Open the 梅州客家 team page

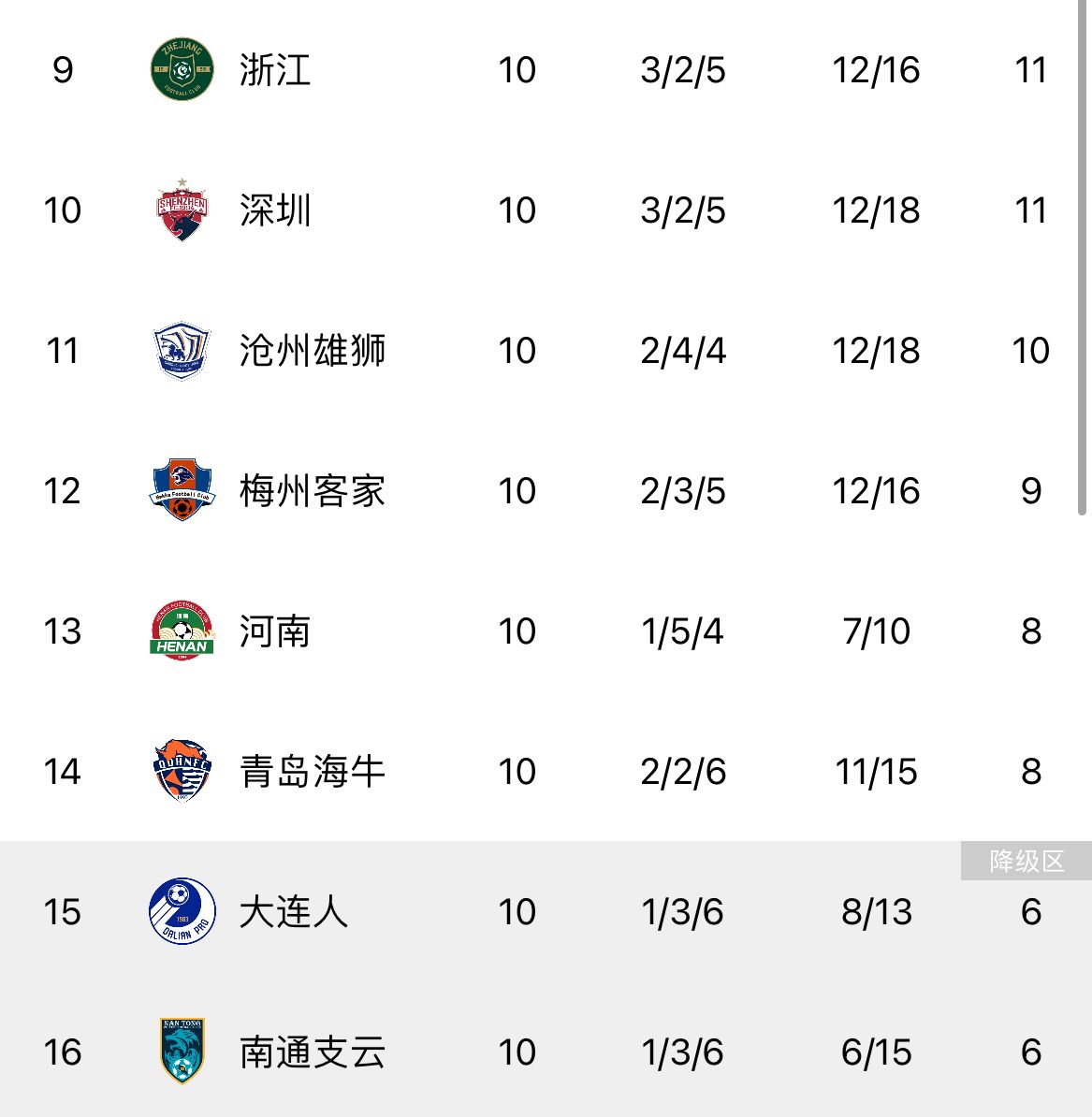(x=312, y=491)
